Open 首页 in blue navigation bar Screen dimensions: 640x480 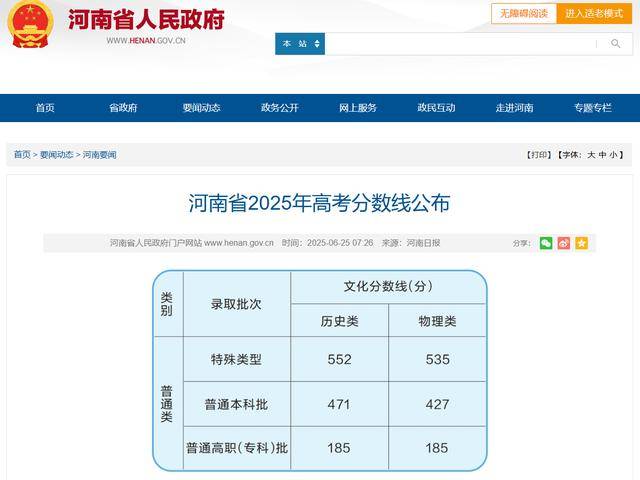[45, 108]
